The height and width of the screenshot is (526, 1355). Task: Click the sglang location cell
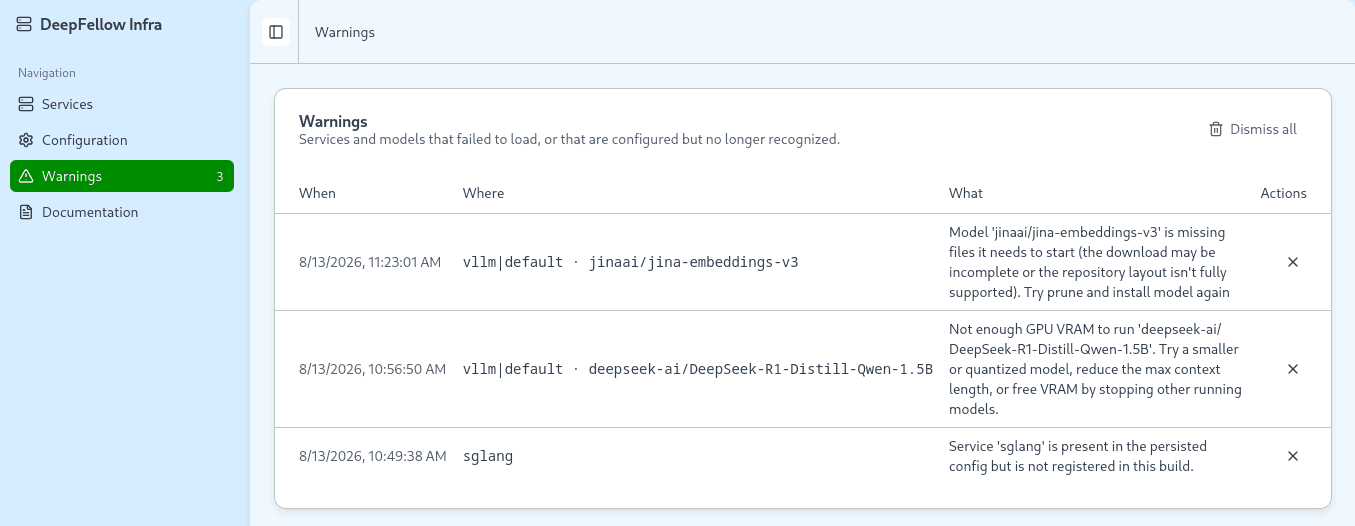(x=488, y=456)
